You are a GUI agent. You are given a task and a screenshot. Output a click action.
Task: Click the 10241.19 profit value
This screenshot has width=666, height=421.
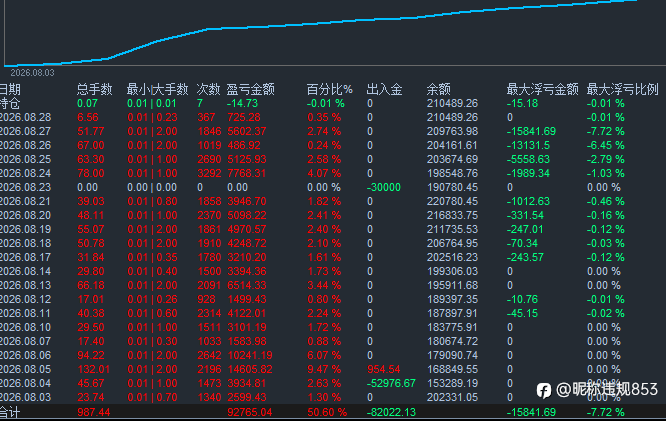point(250,356)
